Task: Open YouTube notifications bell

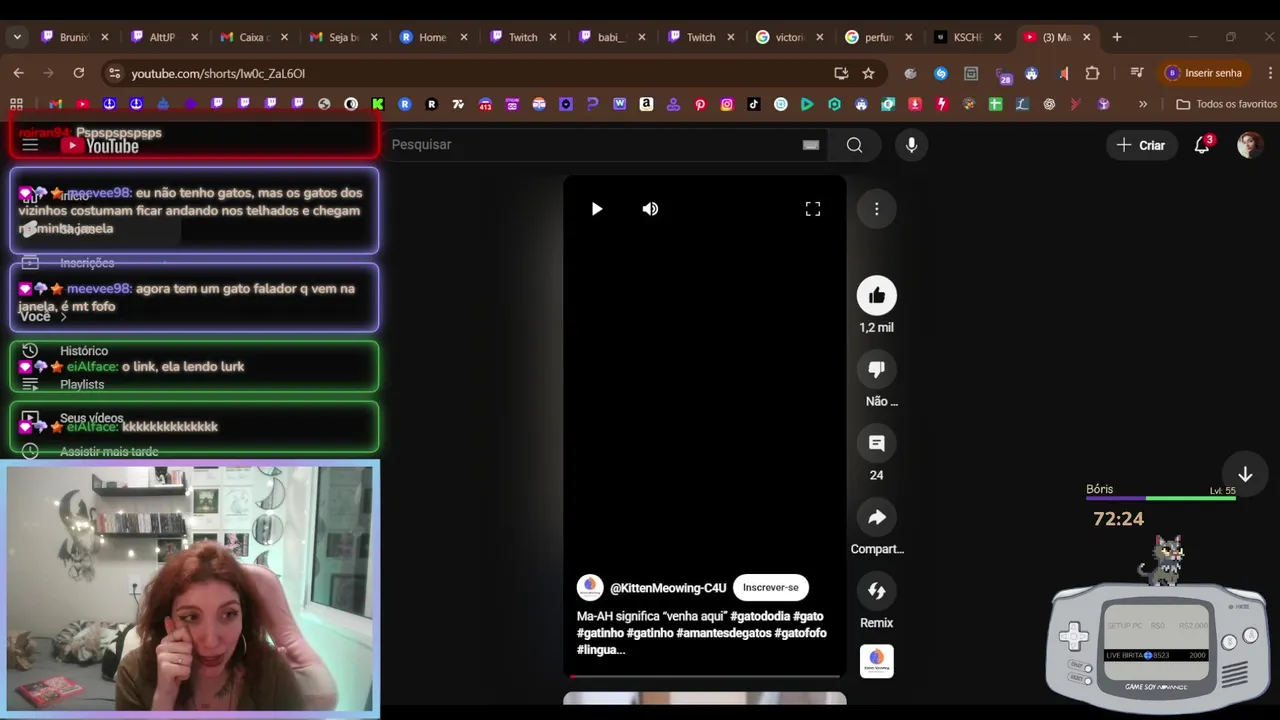Action: pos(1203,145)
